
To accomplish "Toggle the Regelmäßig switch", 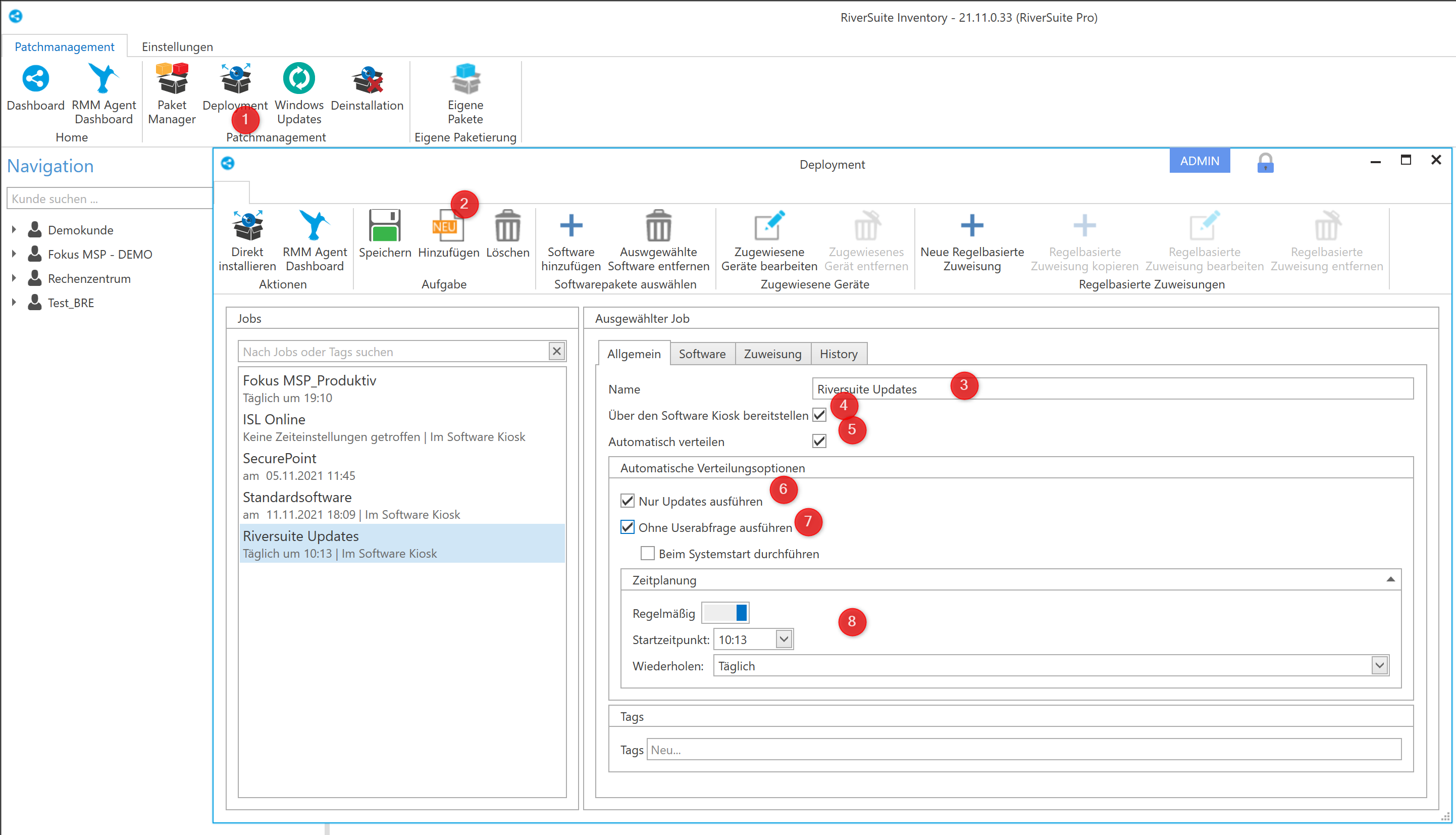I will (725, 613).
